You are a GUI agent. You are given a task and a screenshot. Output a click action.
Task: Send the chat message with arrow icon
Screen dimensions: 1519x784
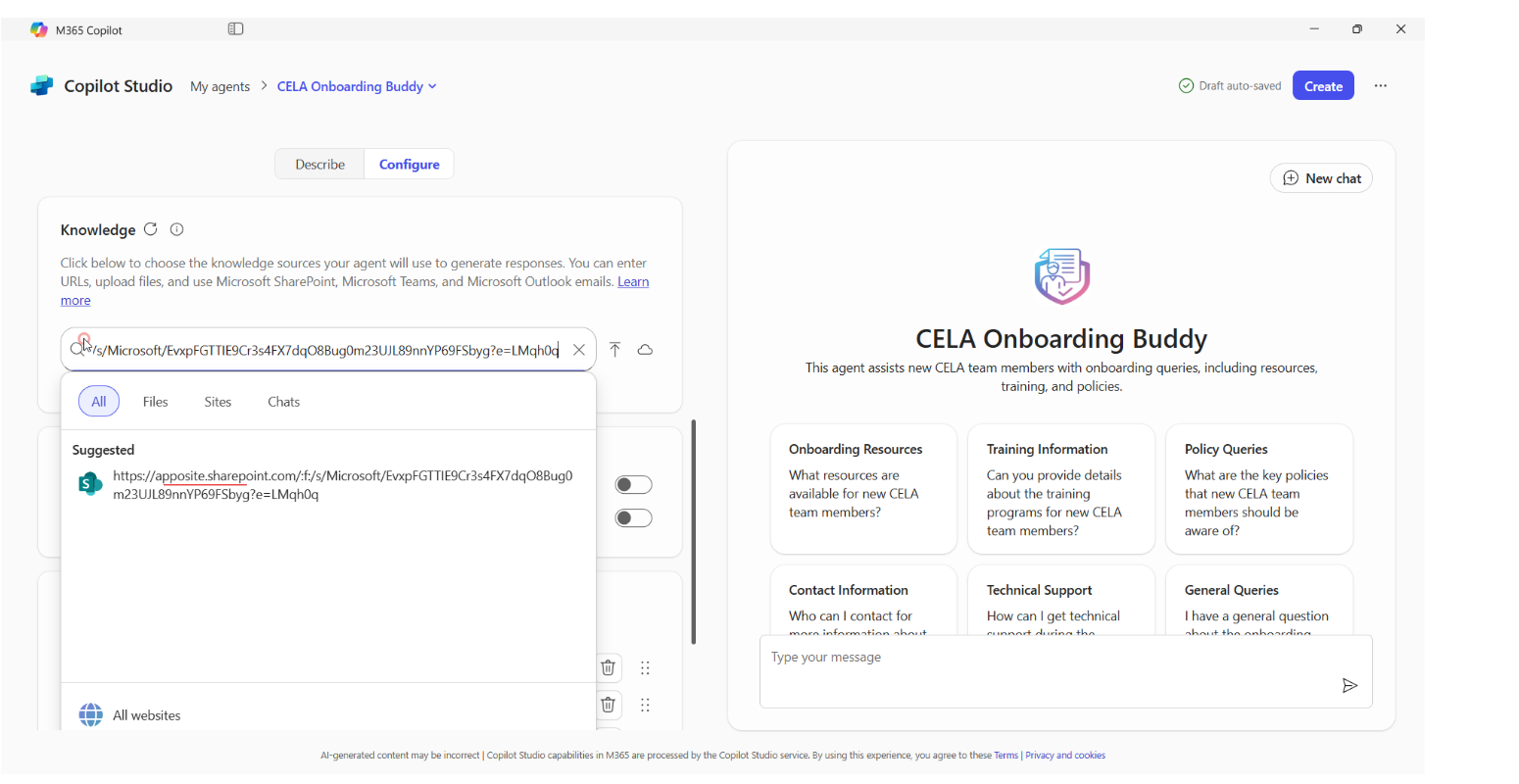(x=1349, y=685)
